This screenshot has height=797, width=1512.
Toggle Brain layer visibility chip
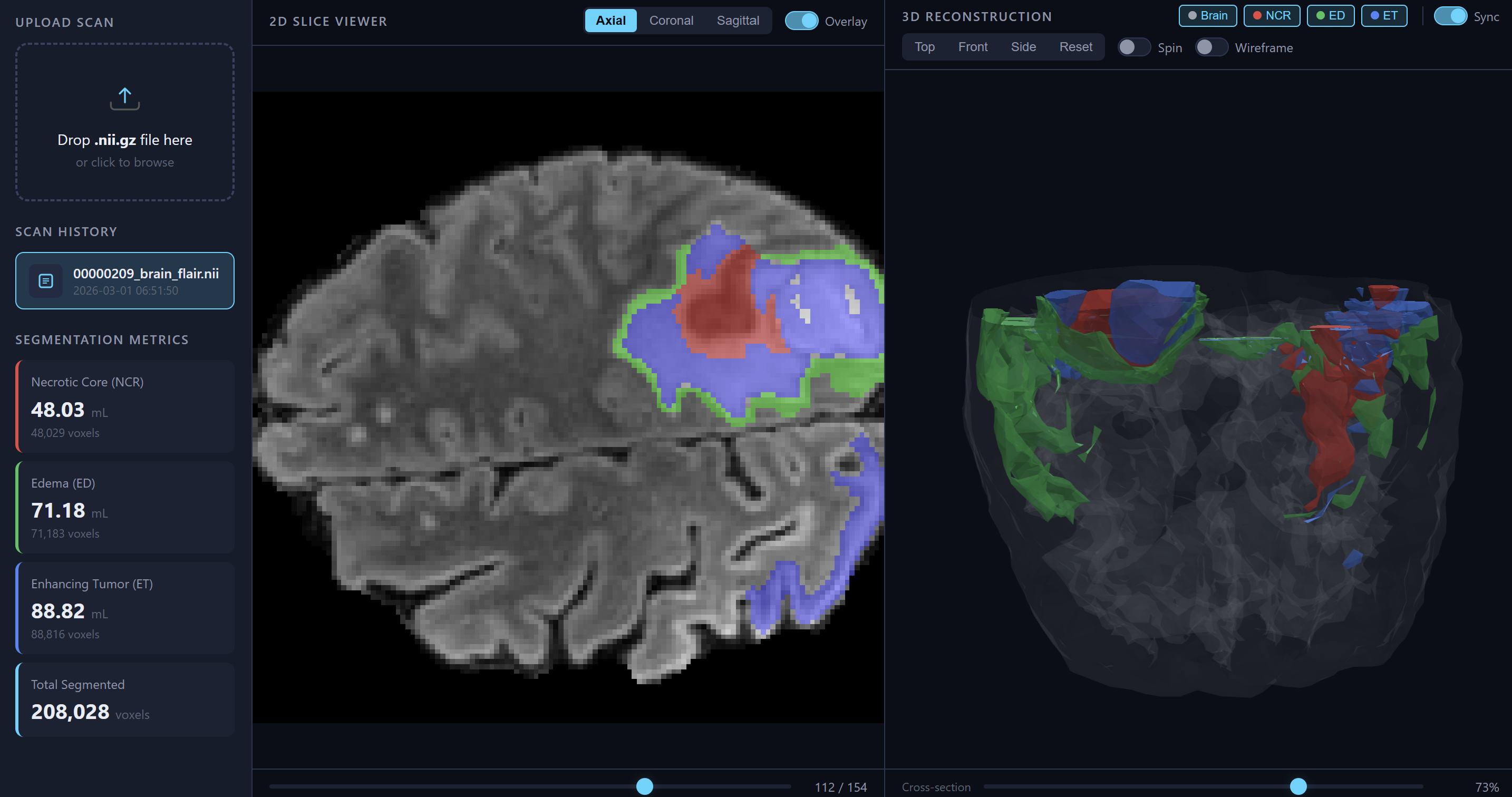pyautogui.click(x=1207, y=16)
